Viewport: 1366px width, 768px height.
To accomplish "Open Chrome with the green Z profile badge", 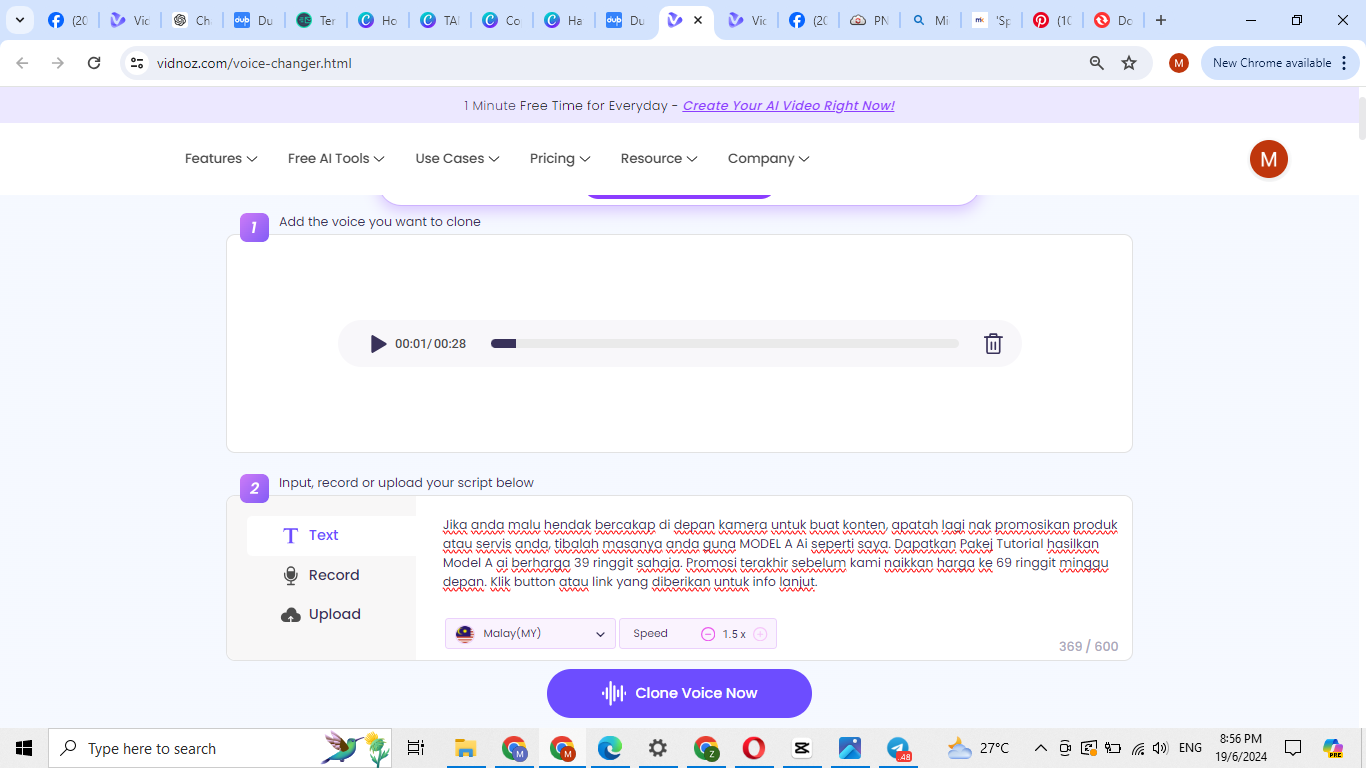I will pyautogui.click(x=707, y=748).
